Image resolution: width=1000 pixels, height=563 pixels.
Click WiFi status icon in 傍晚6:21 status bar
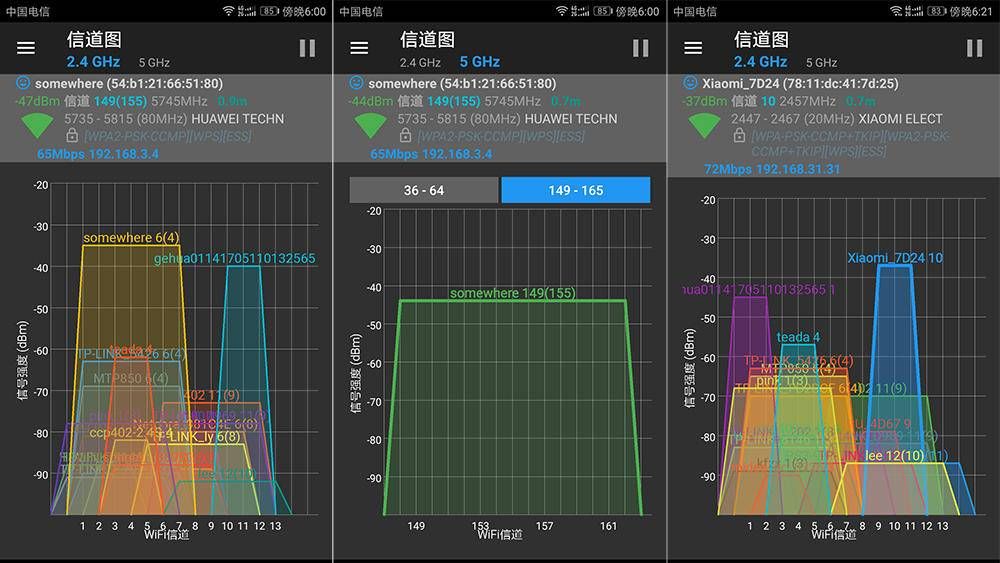point(897,11)
